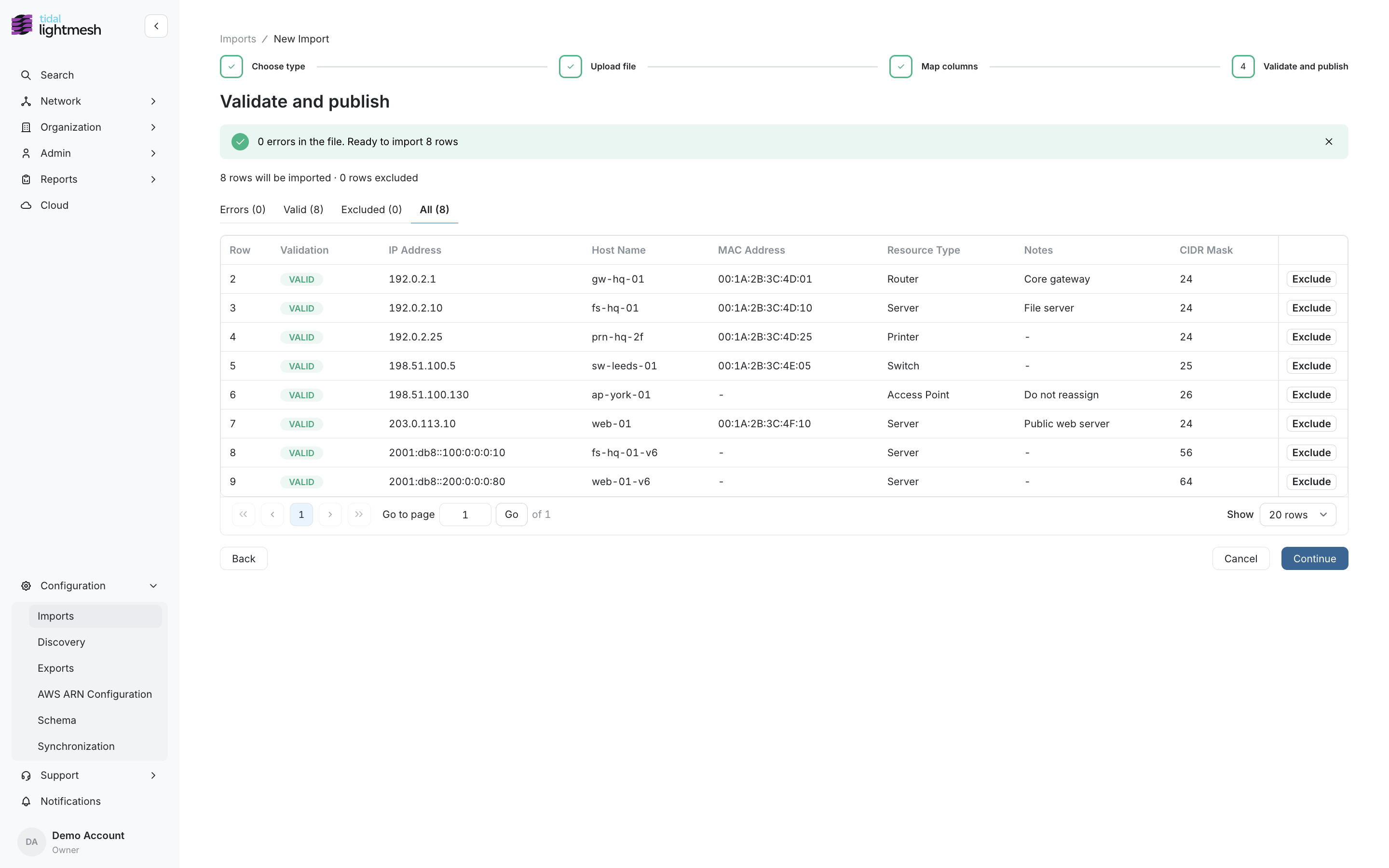Dismiss the success banner with X
This screenshot has height=868, width=1389.
[x=1329, y=142]
